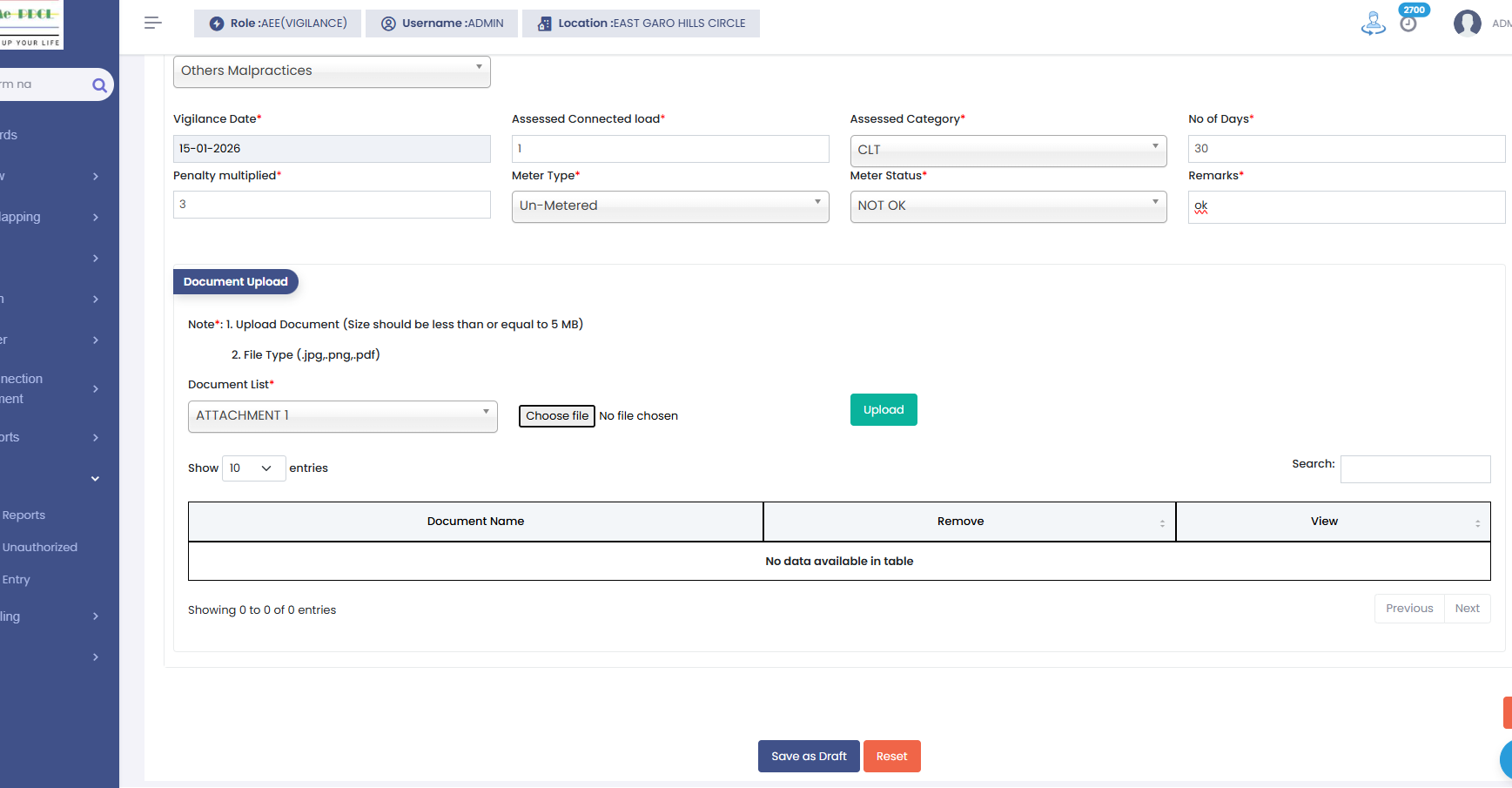
Task: Focus the No of Days field
Action: [x=1347, y=149]
